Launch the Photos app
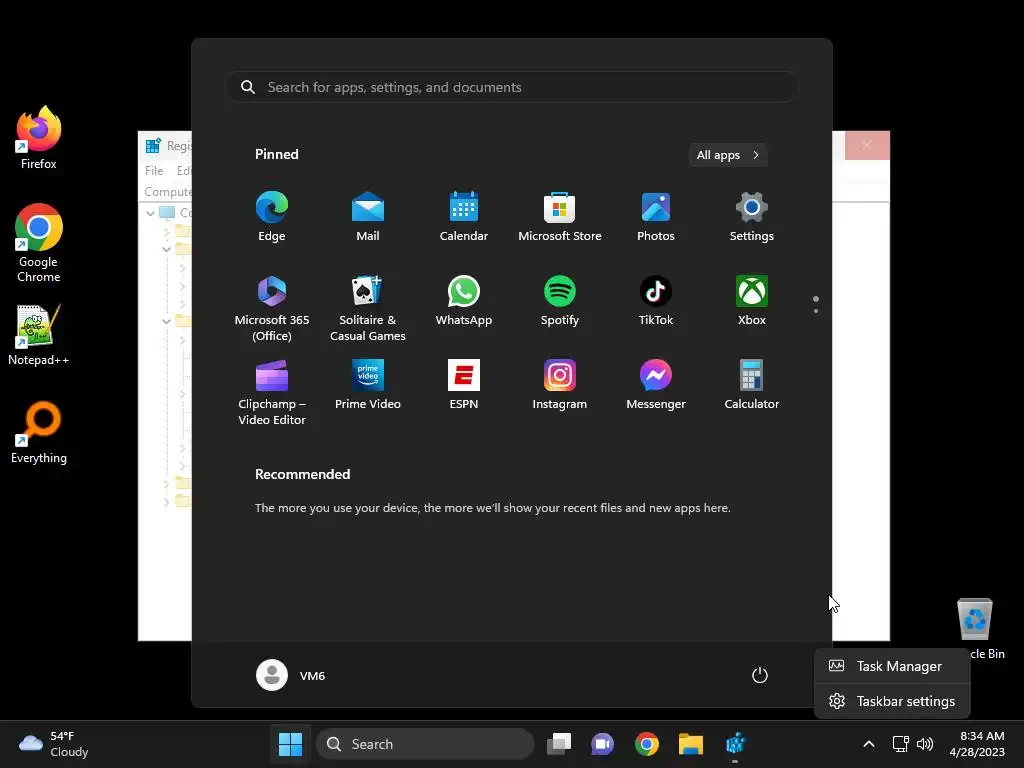Viewport: 1024px width, 768px height. point(656,217)
